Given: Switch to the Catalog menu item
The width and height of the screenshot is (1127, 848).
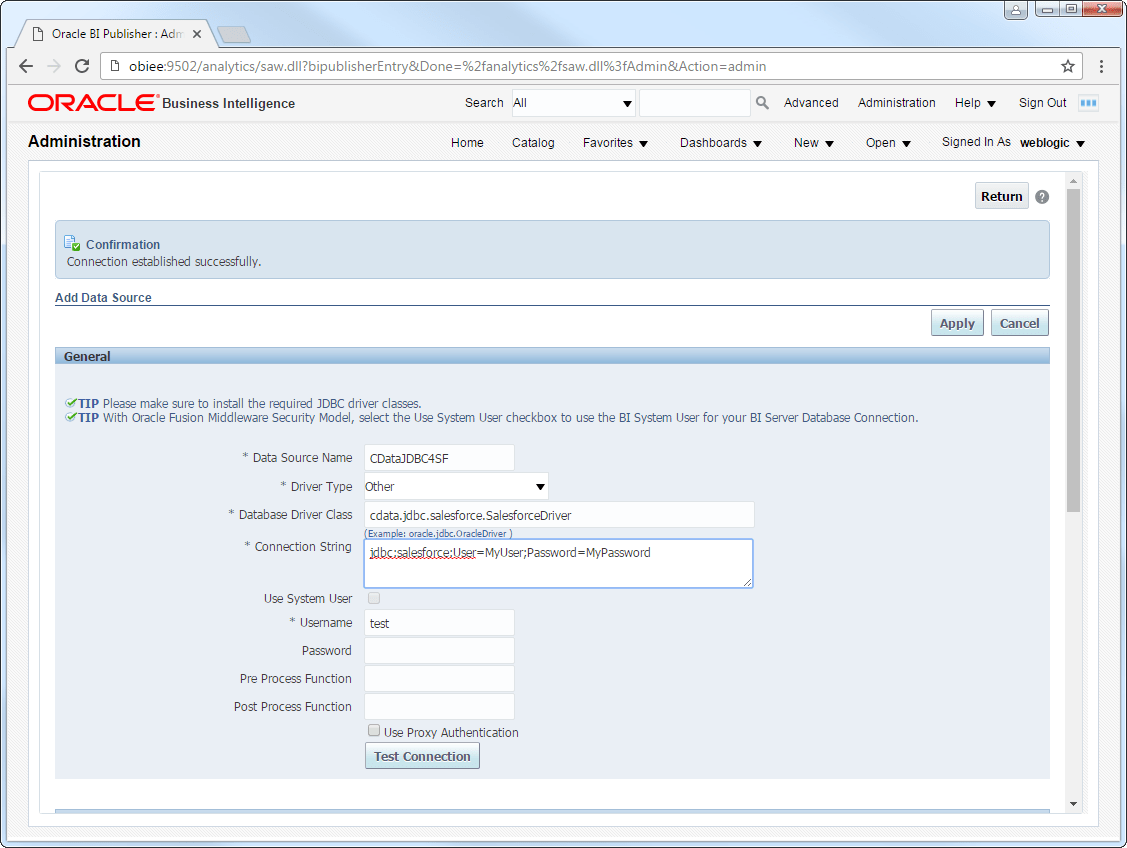Looking at the screenshot, I should pyautogui.click(x=533, y=143).
